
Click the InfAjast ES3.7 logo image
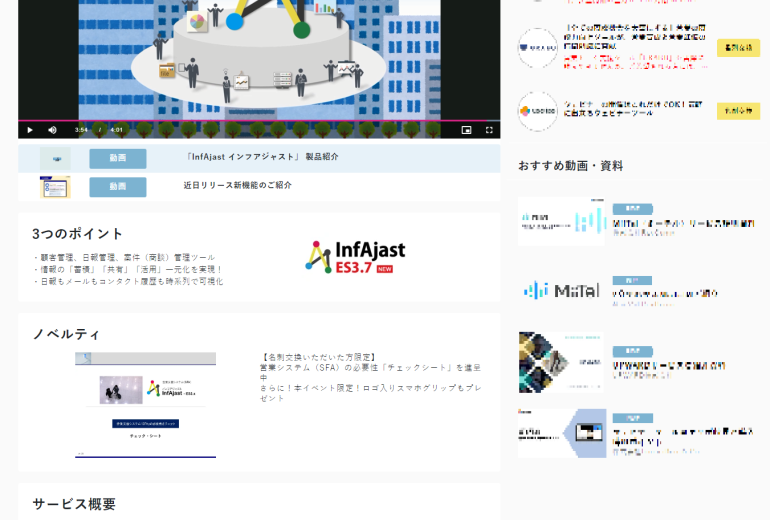tap(355, 257)
